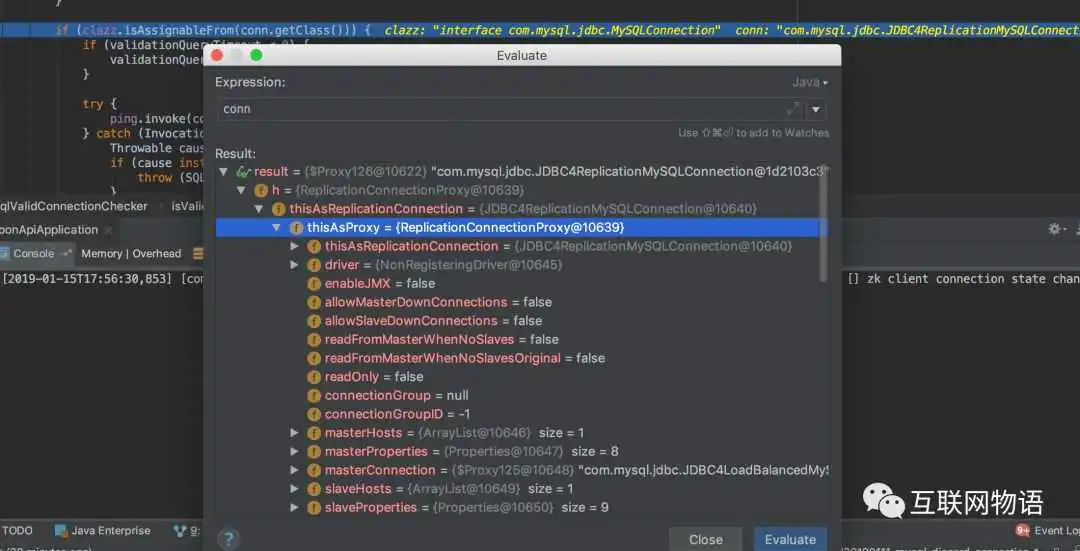Viewport: 1080px width, 551px height.
Task: Expand the expression field with the resize icon
Action: tap(793, 108)
